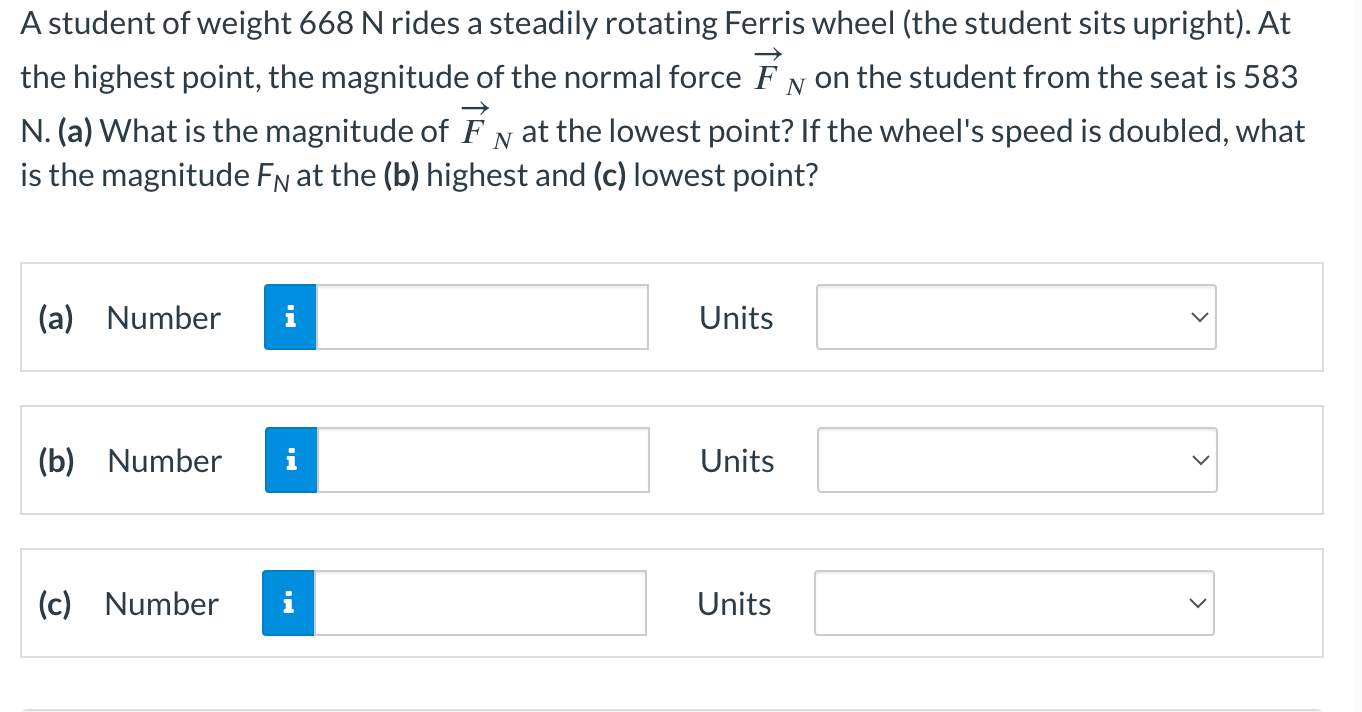Click the Units label in row (b)

737,461
